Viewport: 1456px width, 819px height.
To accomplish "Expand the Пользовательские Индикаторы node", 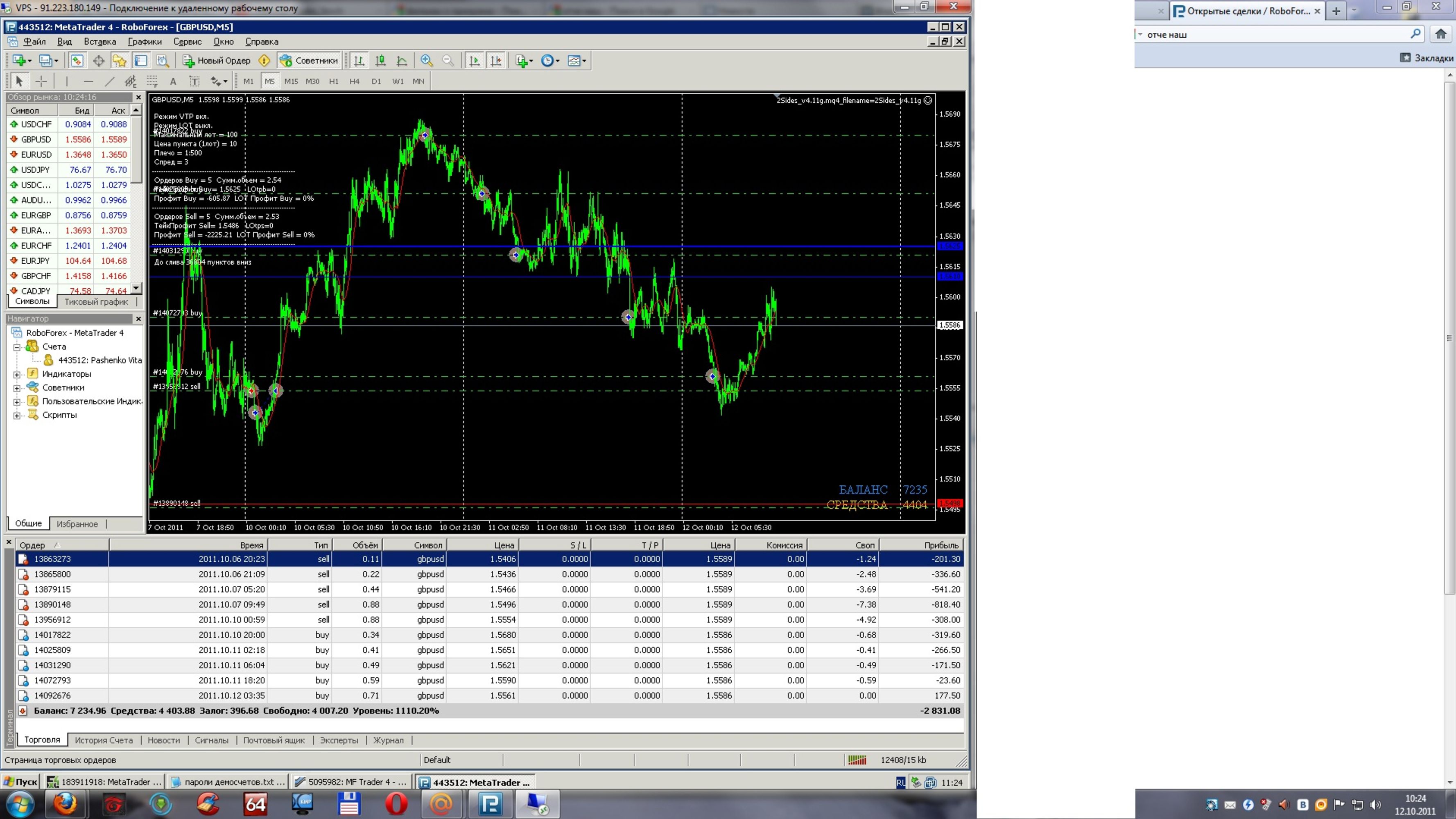I will [x=17, y=402].
